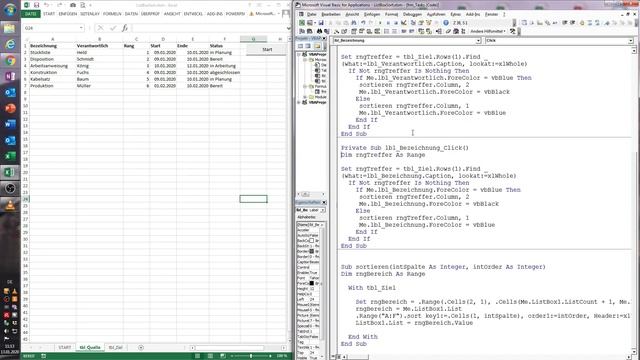Click code window vertical scrollbar

pyautogui.click(x=634, y=200)
